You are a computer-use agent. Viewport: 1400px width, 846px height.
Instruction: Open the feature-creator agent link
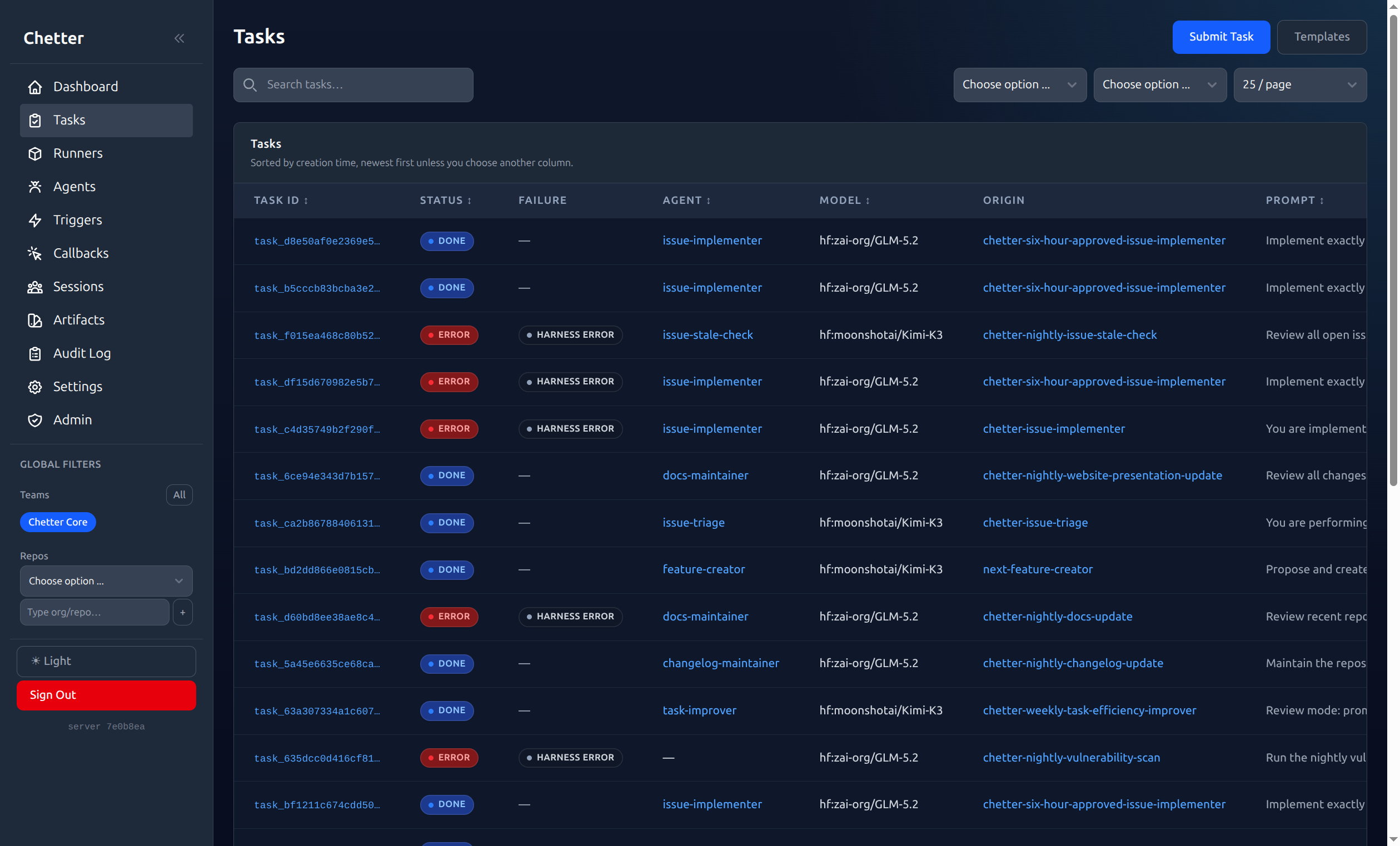point(704,569)
